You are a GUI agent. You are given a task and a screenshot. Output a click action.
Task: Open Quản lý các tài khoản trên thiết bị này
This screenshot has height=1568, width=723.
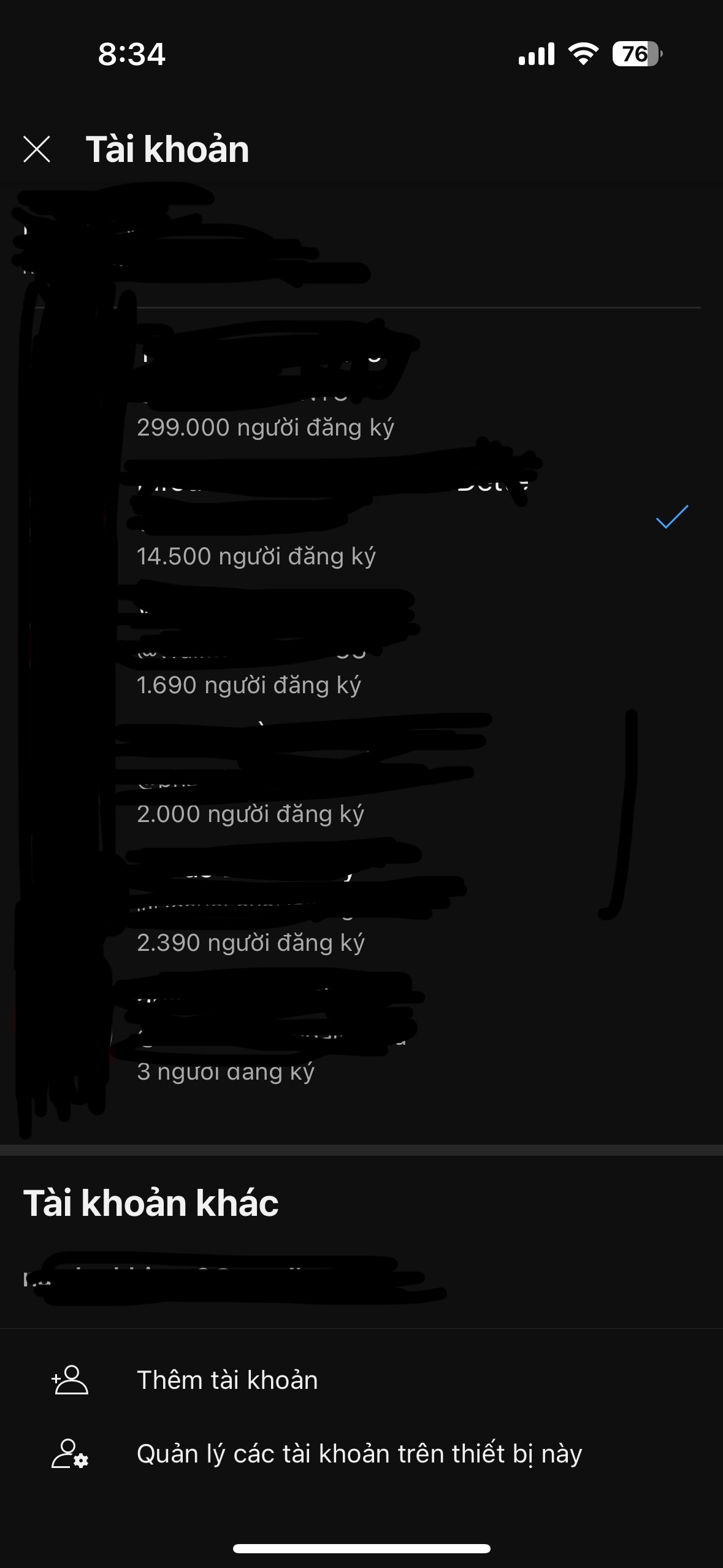(x=361, y=1454)
